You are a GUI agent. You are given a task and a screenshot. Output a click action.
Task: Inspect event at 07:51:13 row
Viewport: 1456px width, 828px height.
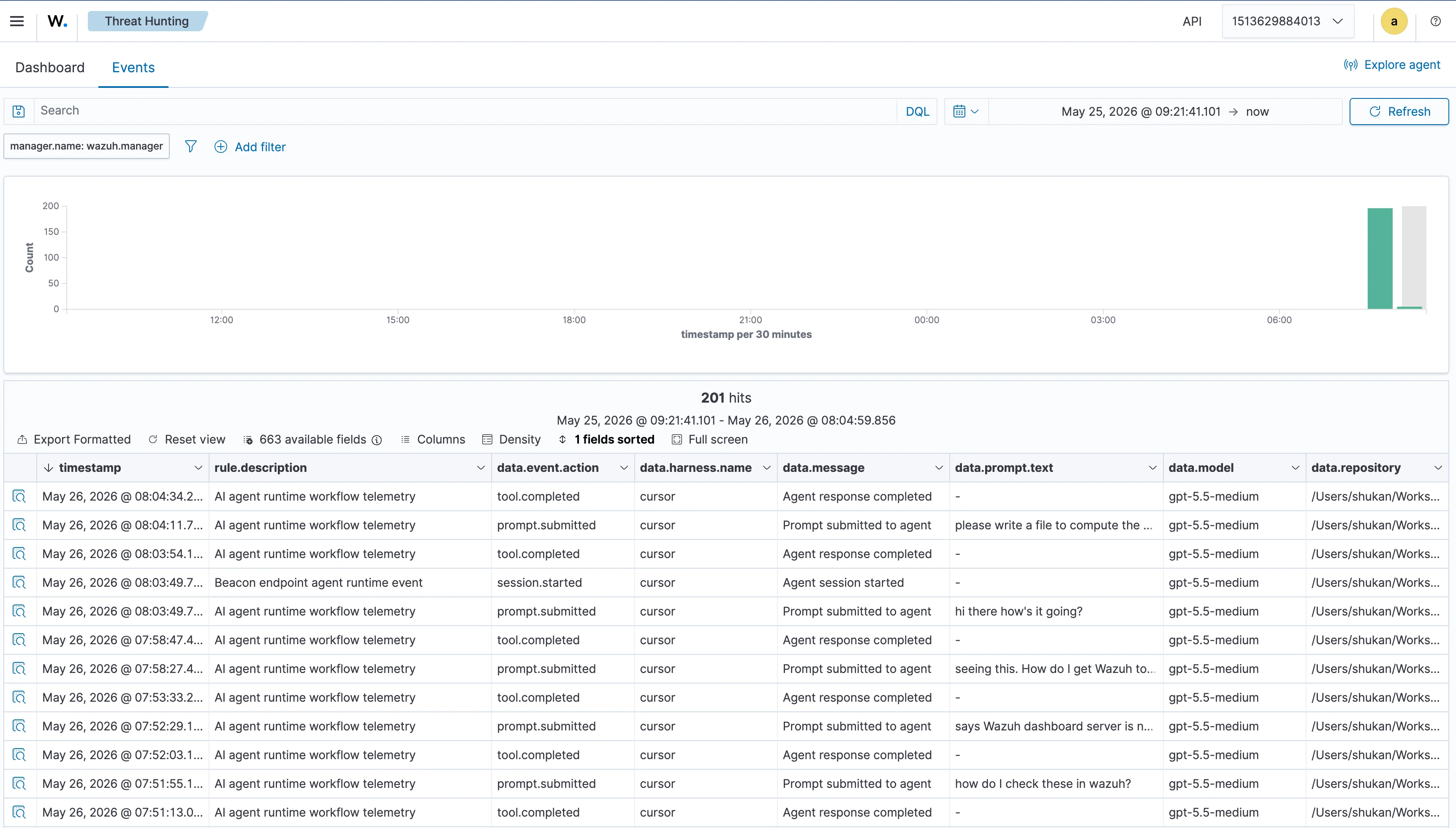coord(19,813)
